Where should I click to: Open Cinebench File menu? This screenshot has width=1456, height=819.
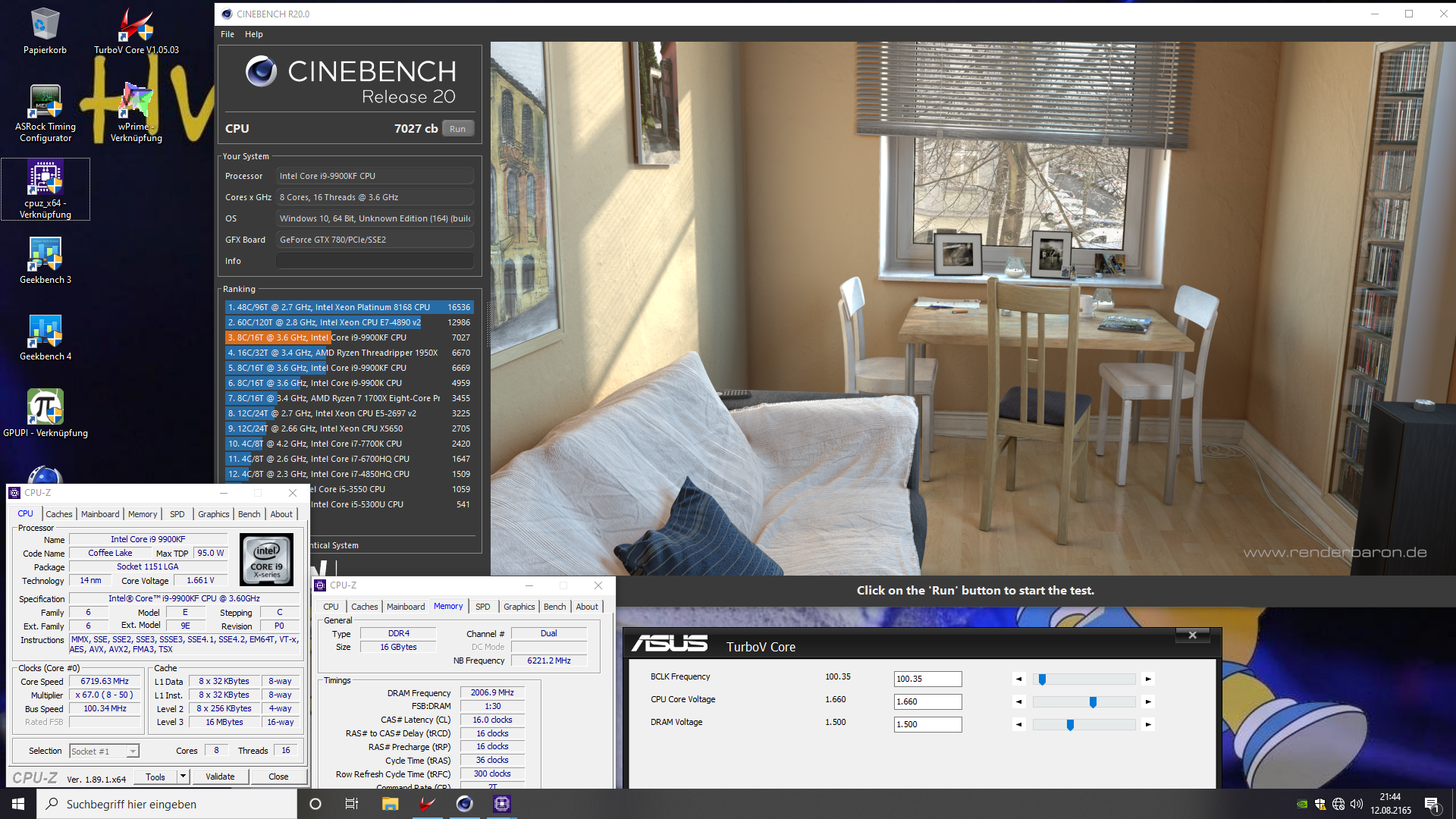point(227,34)
